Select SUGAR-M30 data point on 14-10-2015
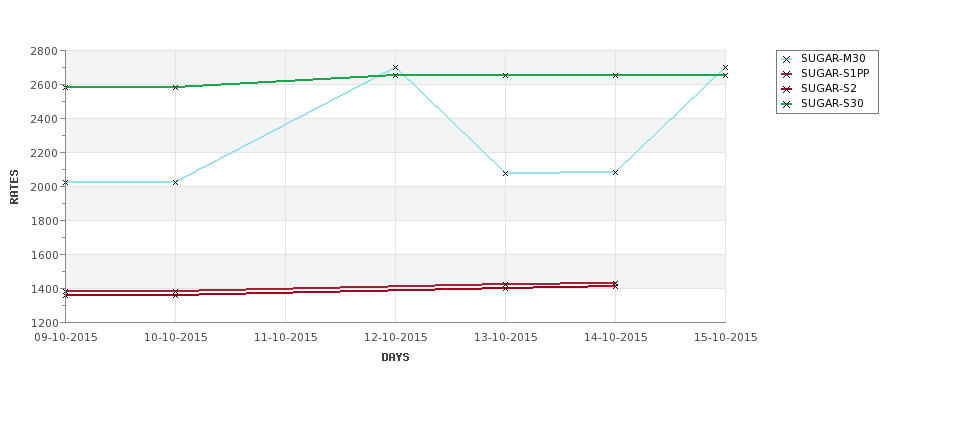Screen dimensions: 975x429 click(x=616, y=172)
